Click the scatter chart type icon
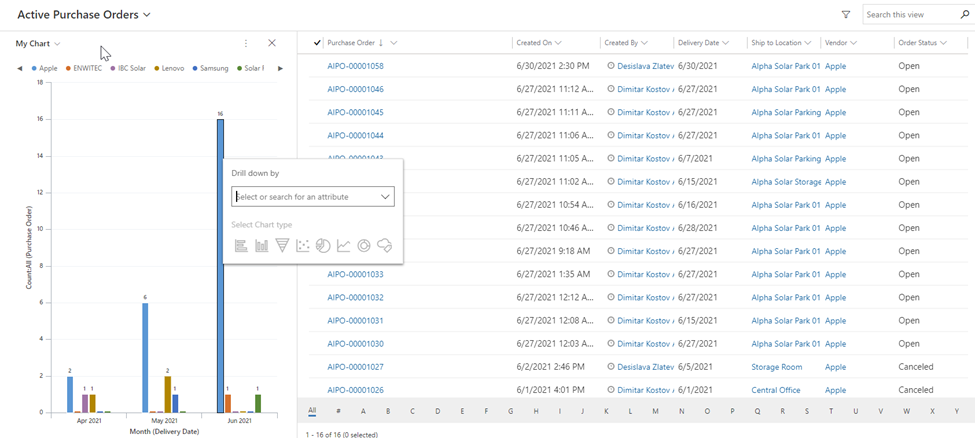975x438 pixels. click(303, 246)
